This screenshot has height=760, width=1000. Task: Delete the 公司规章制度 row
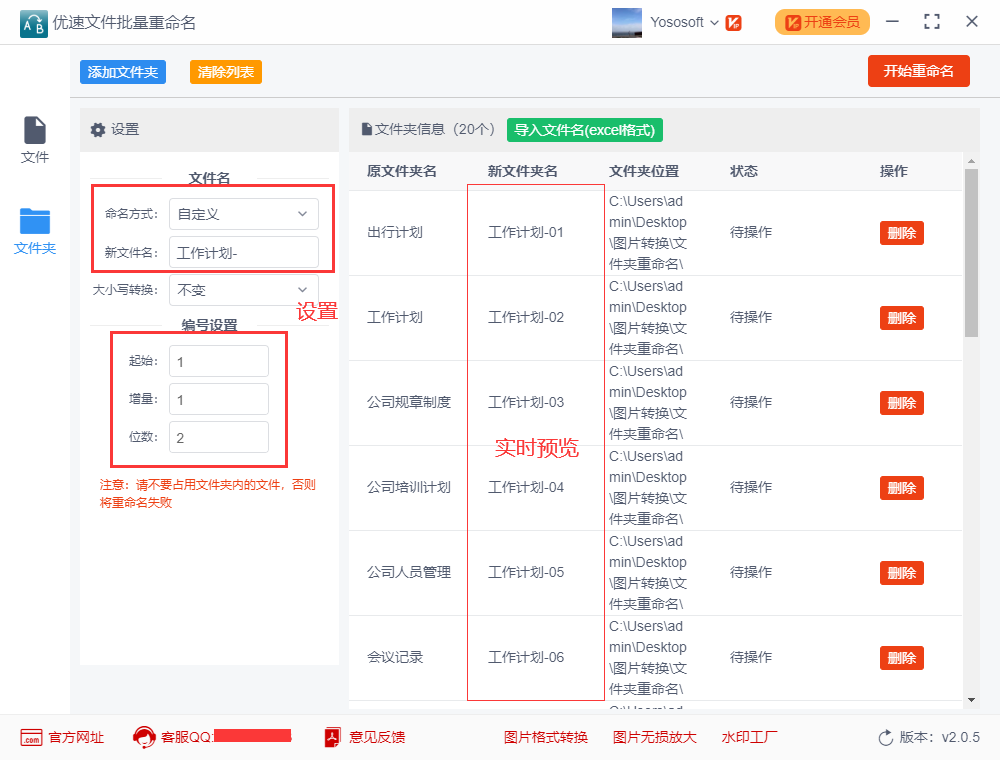click(x=901, y=403)
